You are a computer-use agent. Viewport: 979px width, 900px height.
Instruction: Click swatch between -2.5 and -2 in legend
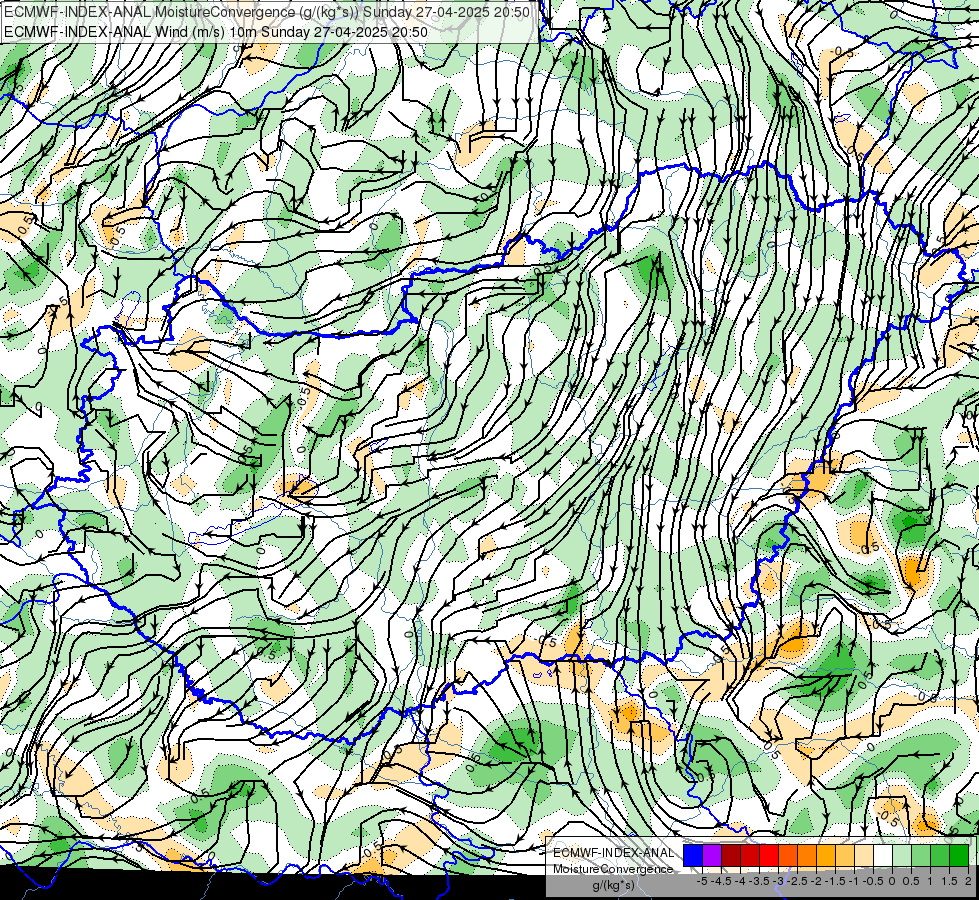[x=788, y=856]
